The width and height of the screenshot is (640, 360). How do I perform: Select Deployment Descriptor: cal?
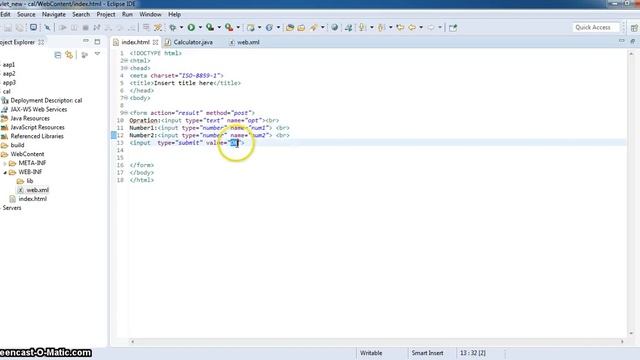[x=46, y=100]
